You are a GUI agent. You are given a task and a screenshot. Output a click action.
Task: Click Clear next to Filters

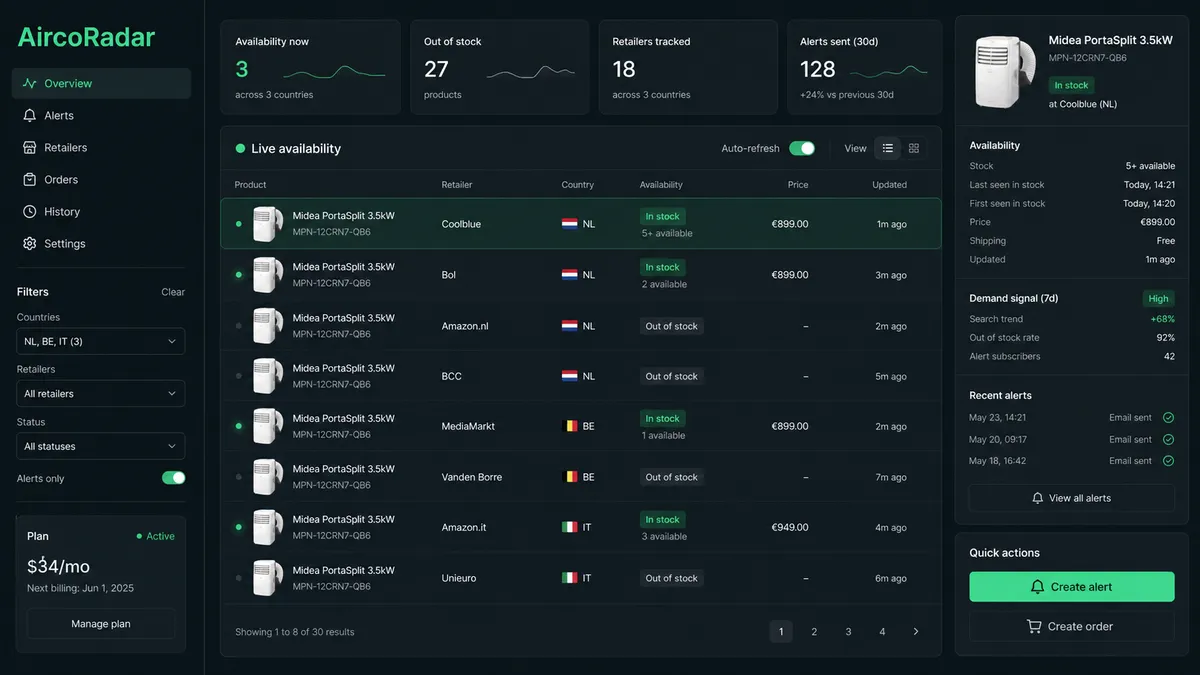(x=173, y=292)
